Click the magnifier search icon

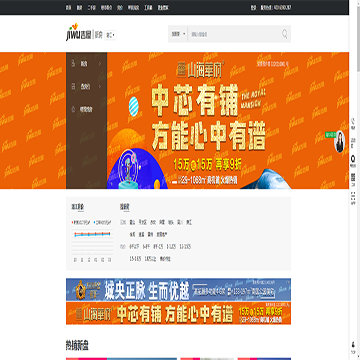[x=285, y=34]
